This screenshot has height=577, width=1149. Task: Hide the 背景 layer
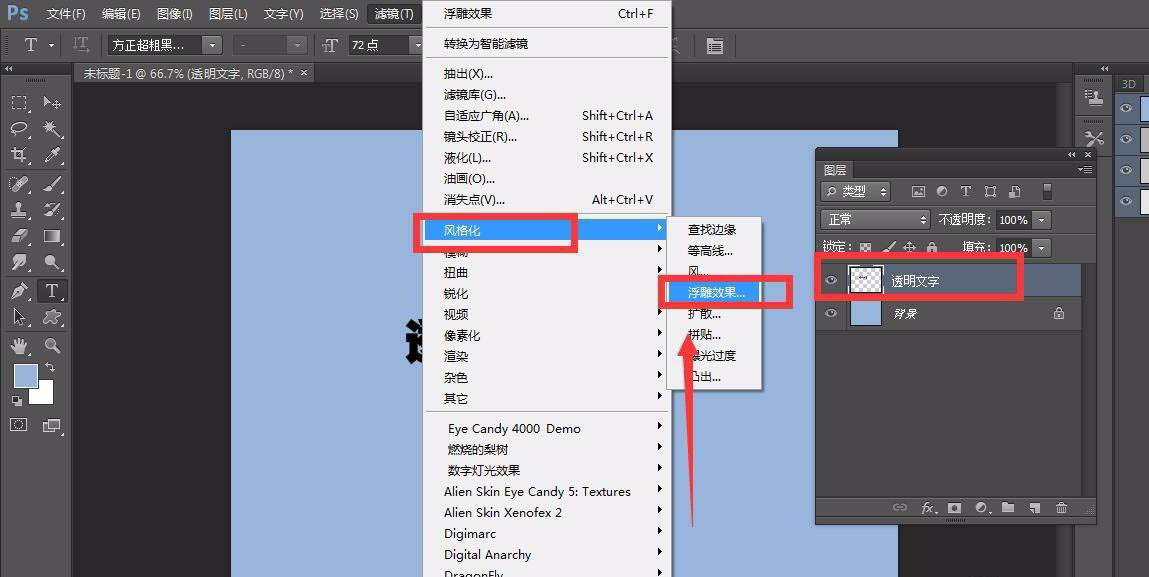click(830, 313)
